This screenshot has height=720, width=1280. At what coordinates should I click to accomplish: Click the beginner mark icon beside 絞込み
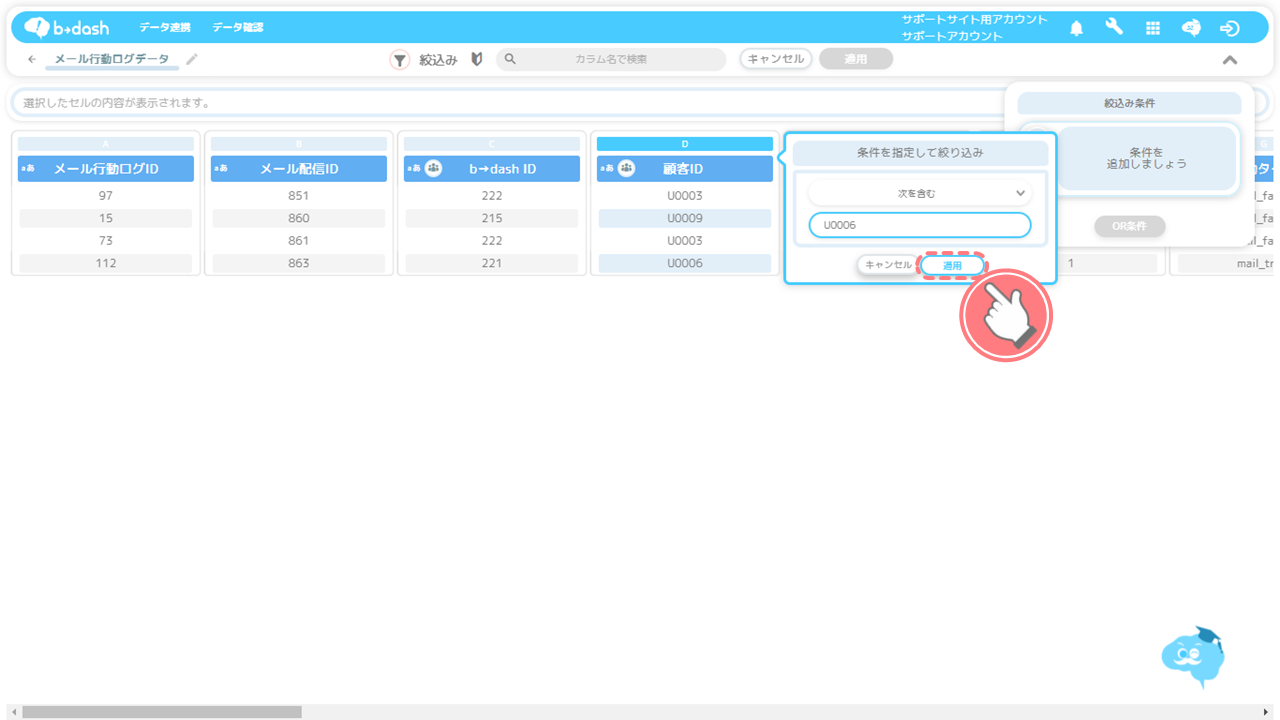pos(477,60)
